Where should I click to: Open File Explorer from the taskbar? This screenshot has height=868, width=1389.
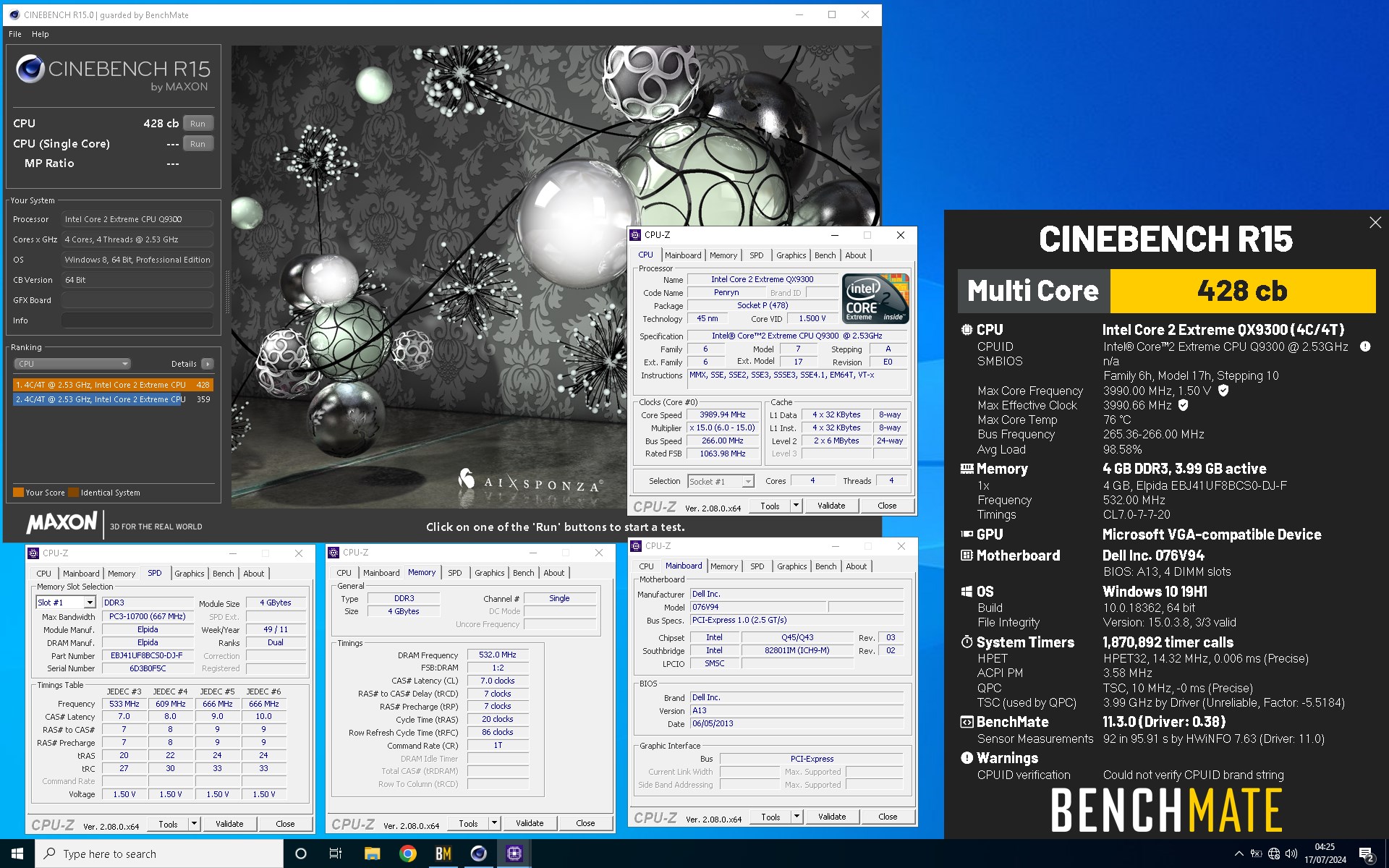372,854
